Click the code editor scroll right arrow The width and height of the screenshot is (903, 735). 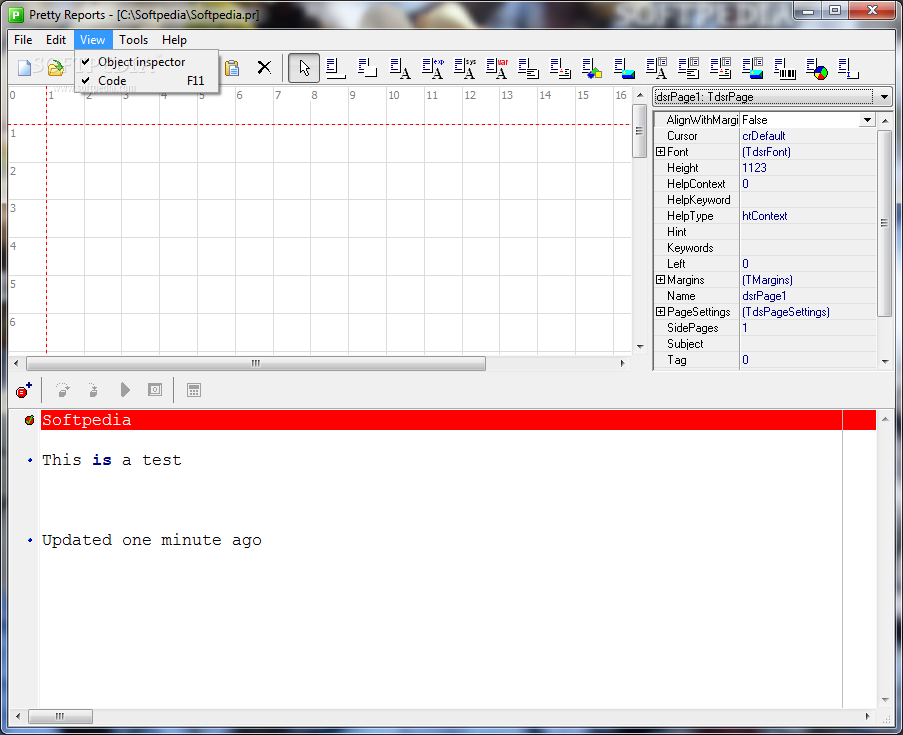pos(867,716)
